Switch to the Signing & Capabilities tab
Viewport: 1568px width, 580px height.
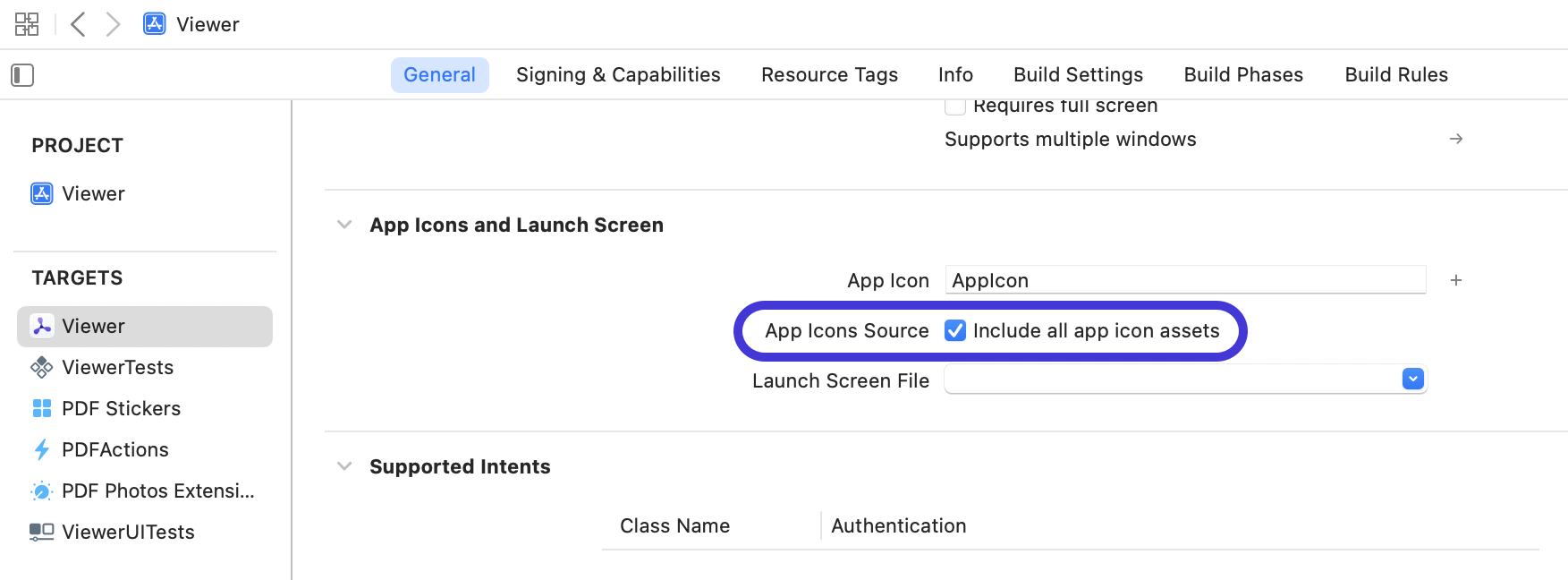617,74
